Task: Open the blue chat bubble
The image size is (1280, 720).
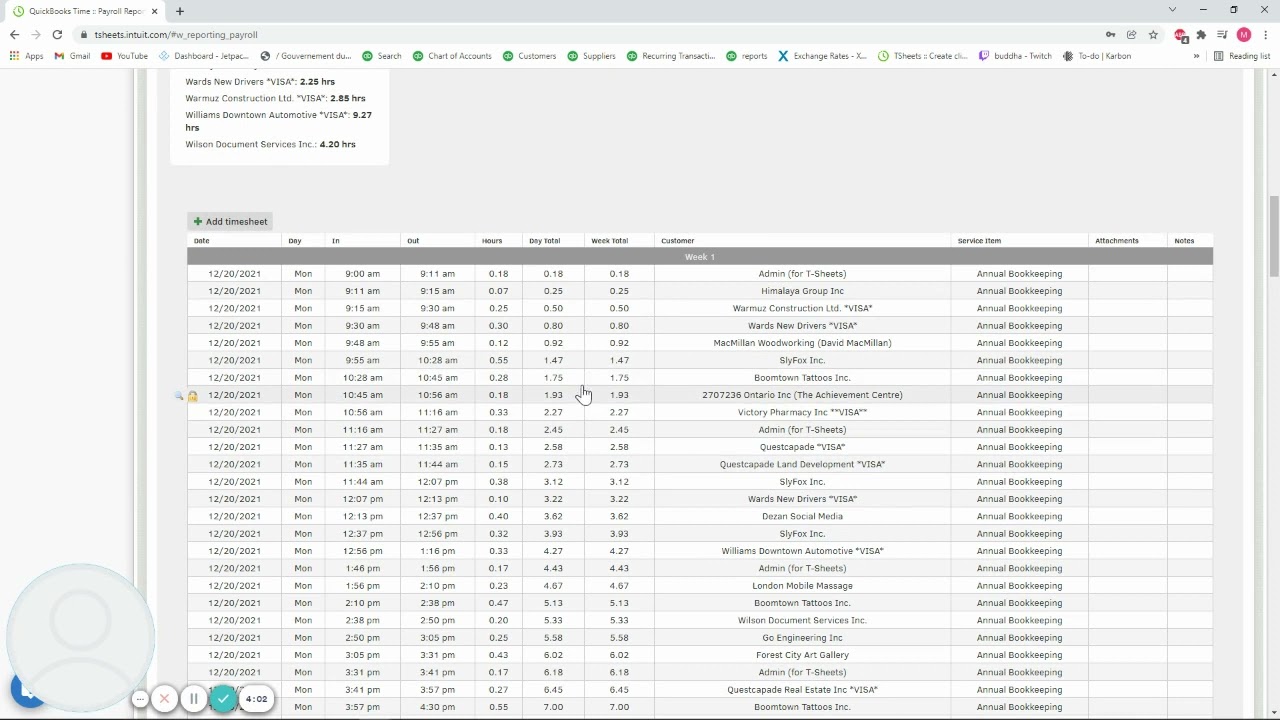Action: pos(27,691)
